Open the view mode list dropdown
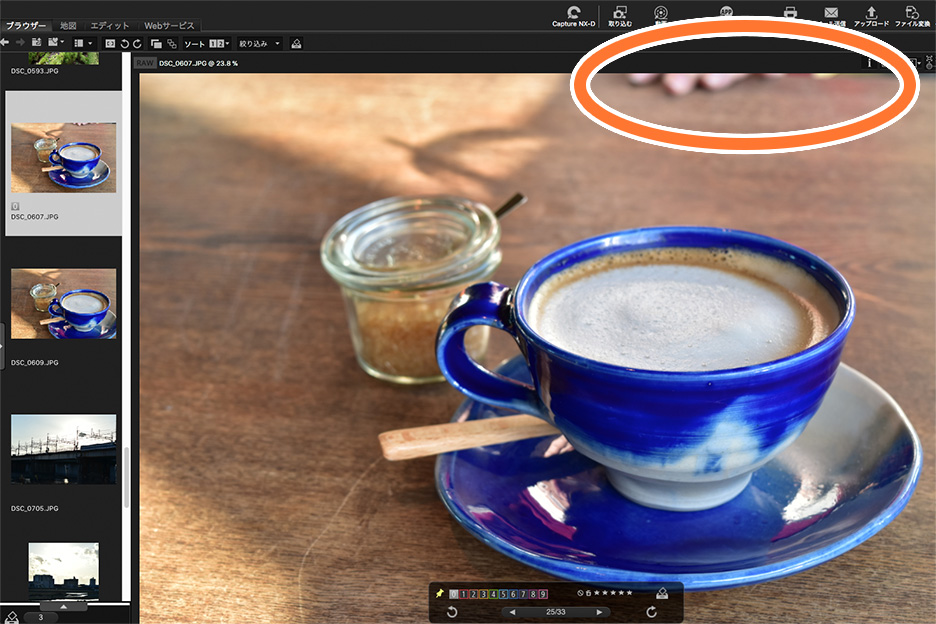The image size is (936, 624). (83, 43)
